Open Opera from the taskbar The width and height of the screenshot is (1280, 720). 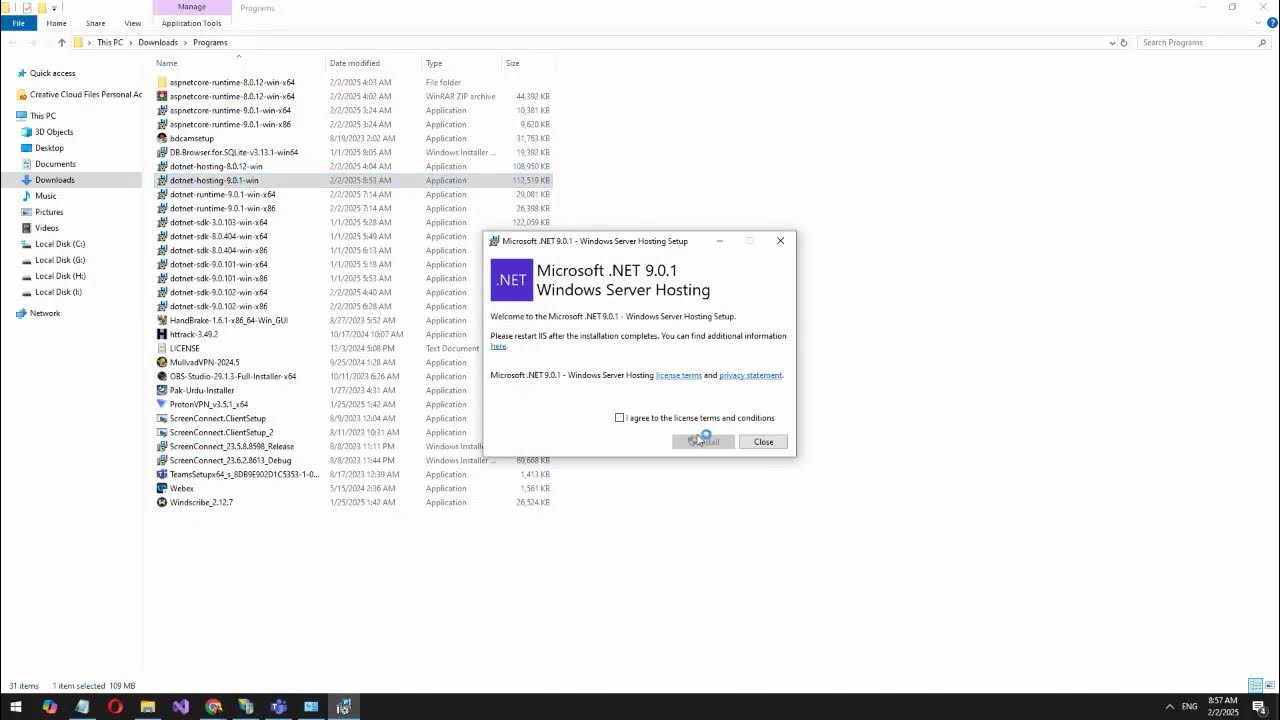[115, 707]
